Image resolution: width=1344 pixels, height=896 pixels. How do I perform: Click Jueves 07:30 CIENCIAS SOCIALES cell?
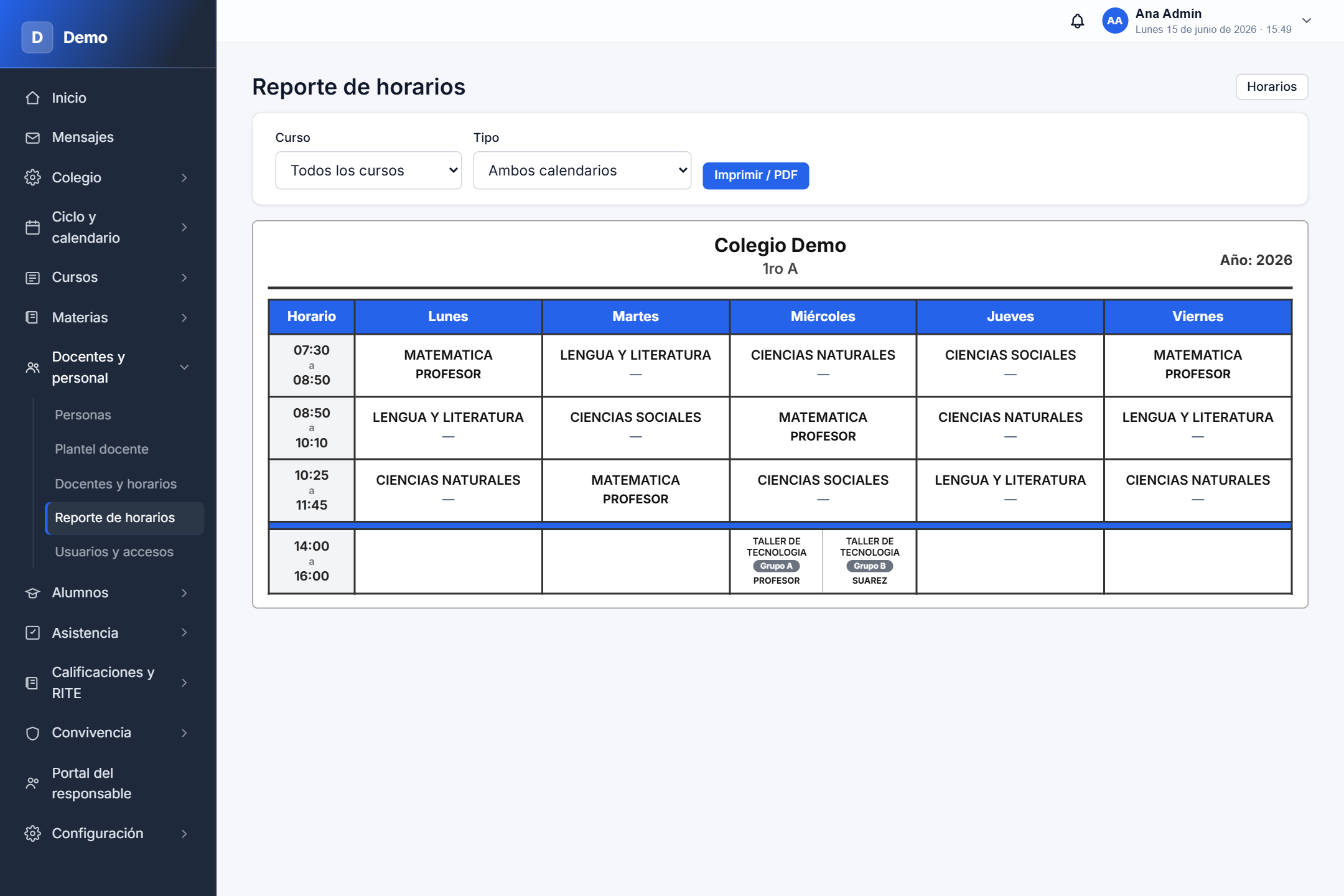[x=1010, y=365]
